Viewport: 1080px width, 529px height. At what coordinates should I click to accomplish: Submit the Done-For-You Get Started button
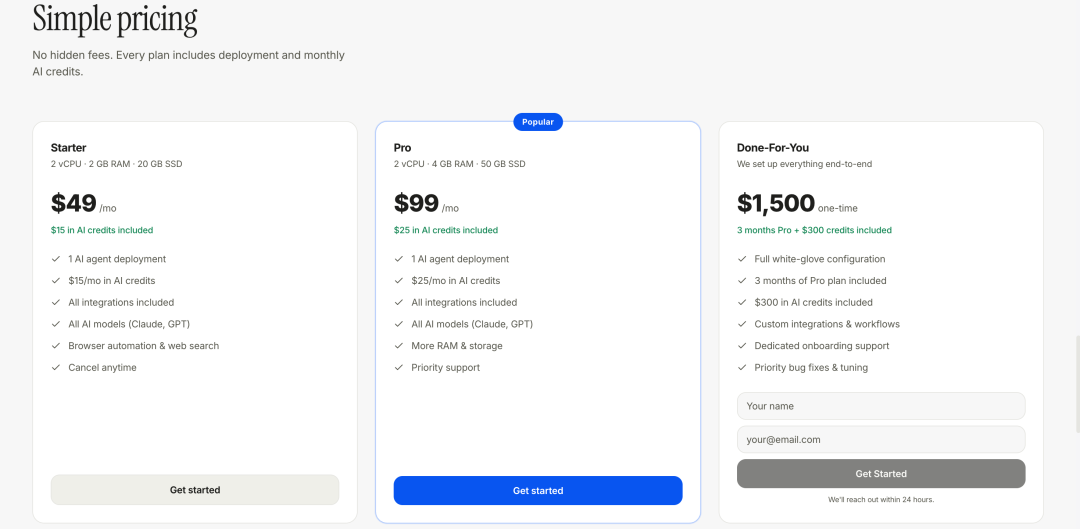(x=881, y=474)
